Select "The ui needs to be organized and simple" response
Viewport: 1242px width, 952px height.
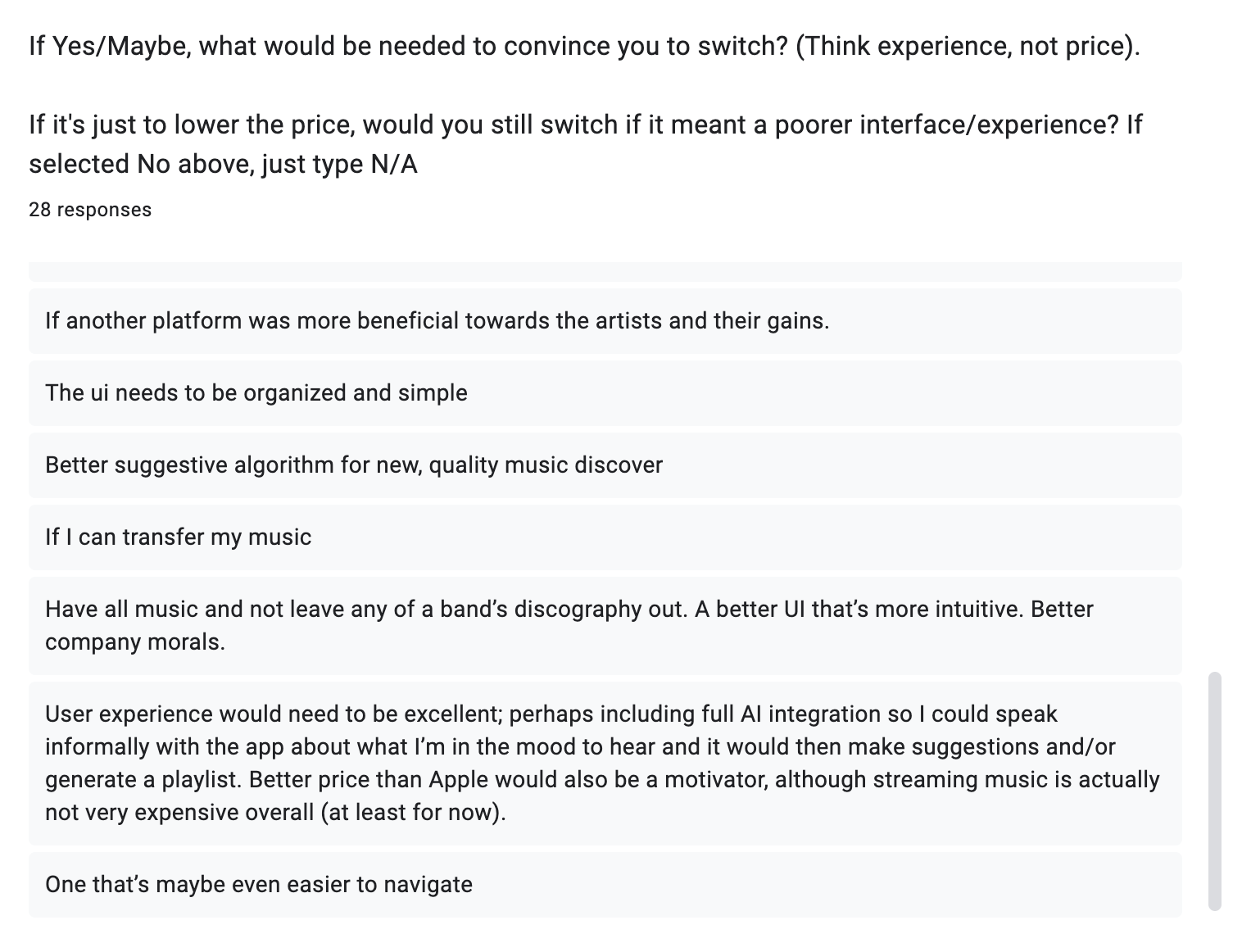[256, 393]
